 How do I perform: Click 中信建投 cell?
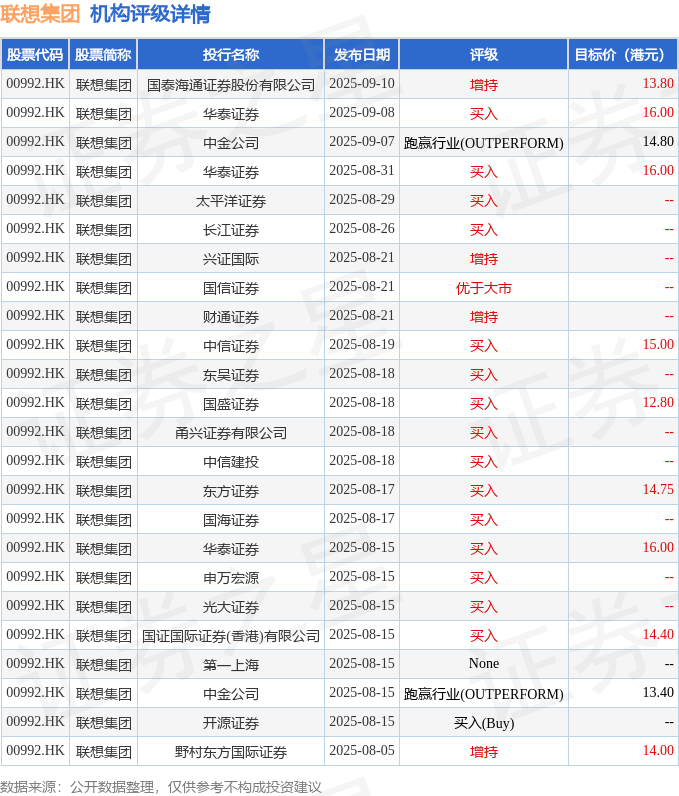[x=231, y=461]
